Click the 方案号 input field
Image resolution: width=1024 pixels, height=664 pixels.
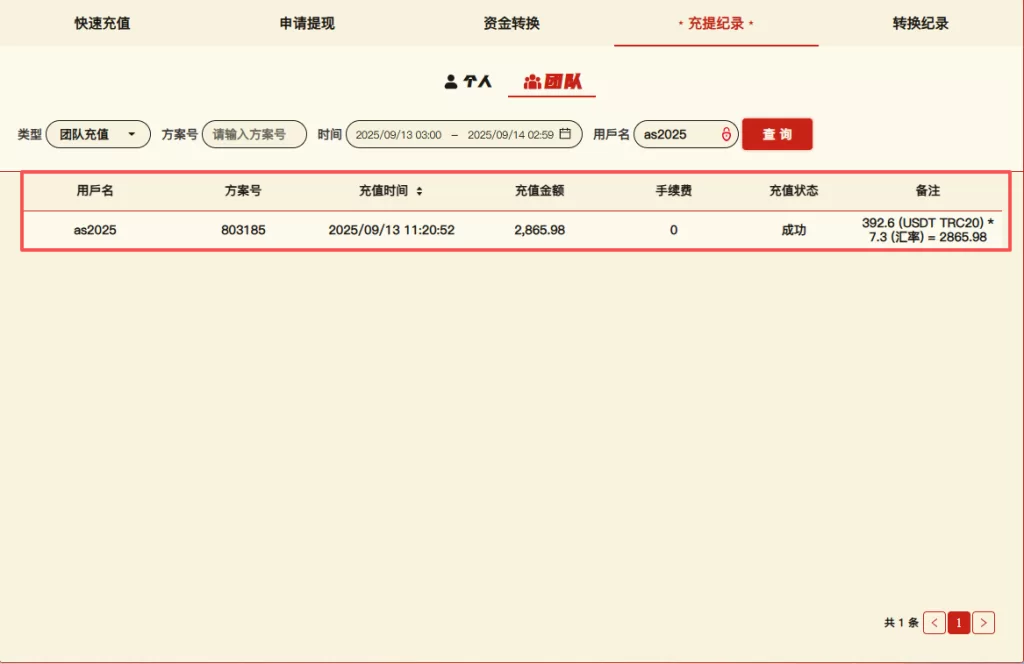[x=254, y=134]
